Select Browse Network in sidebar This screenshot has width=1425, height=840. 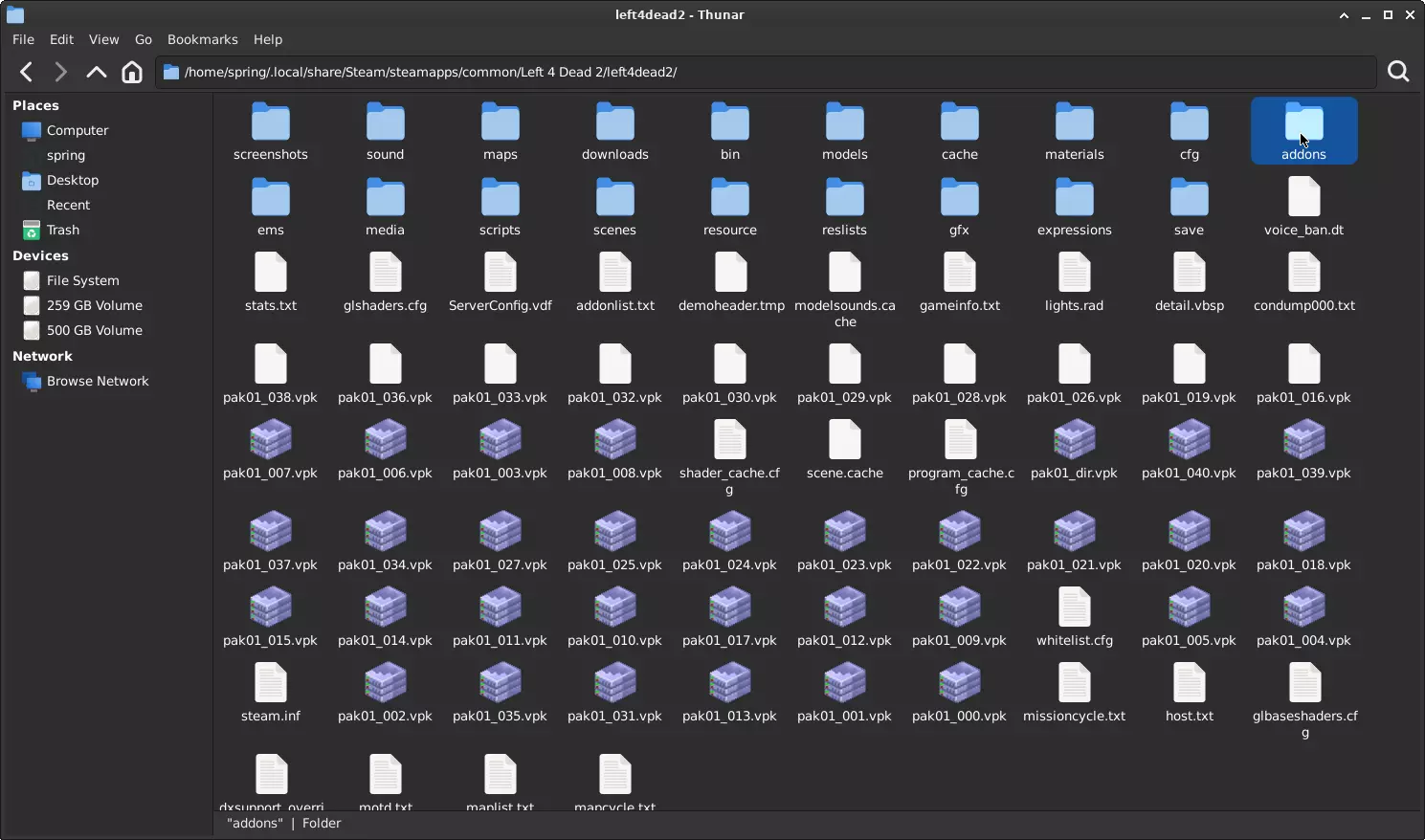(97, 381)
